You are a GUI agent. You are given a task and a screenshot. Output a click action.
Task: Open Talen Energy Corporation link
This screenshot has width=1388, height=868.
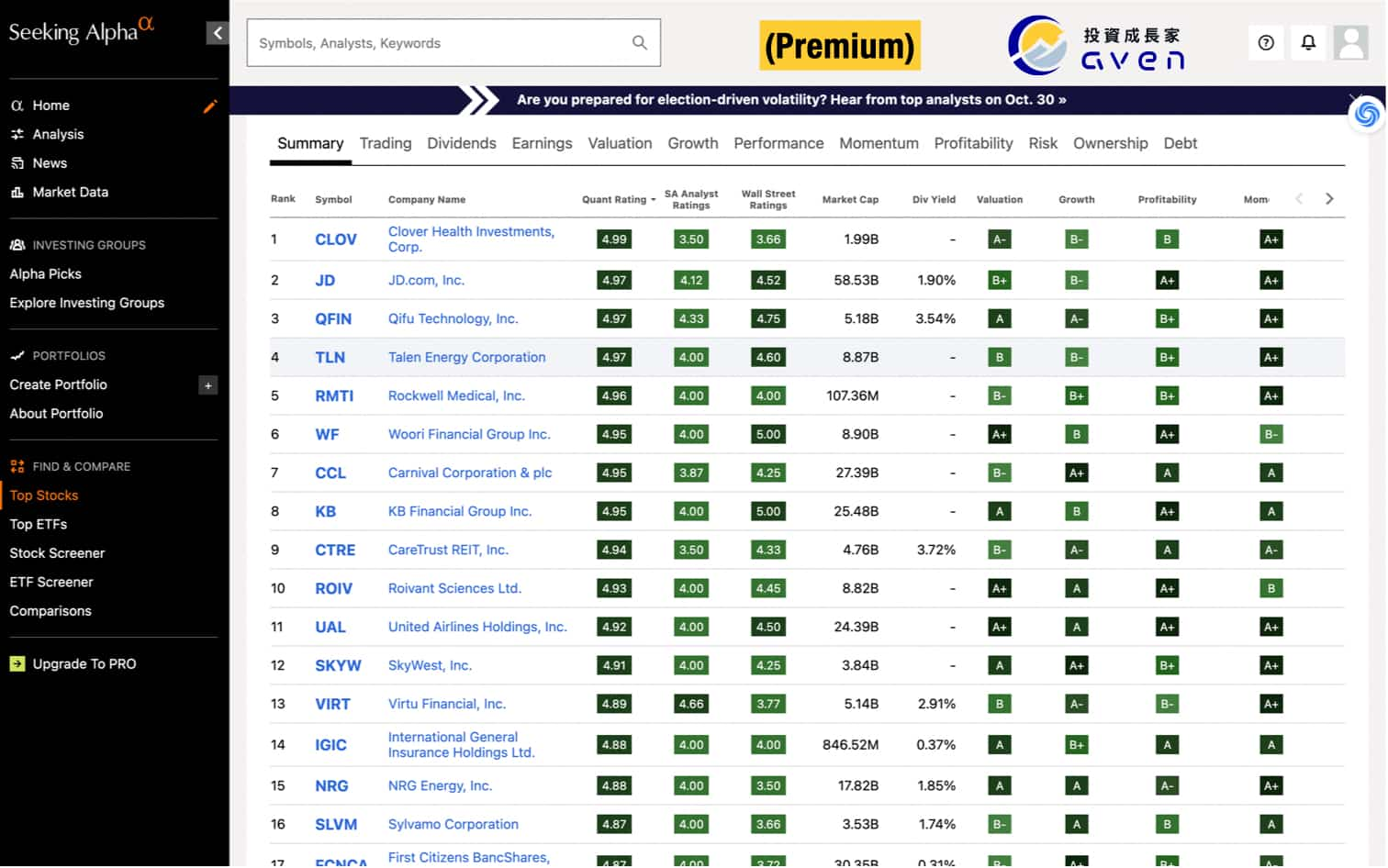tap(466, 358)
